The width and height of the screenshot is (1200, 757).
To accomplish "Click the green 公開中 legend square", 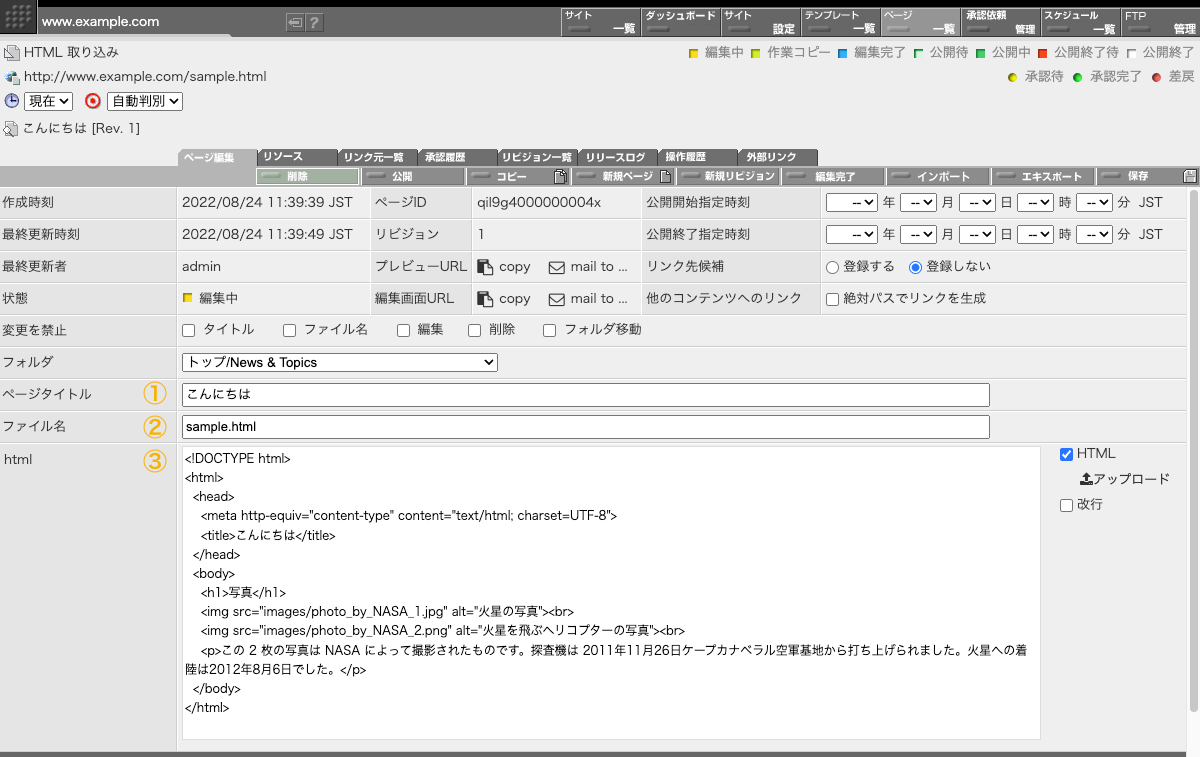I will pyautogui.click(x=981, y=53).
